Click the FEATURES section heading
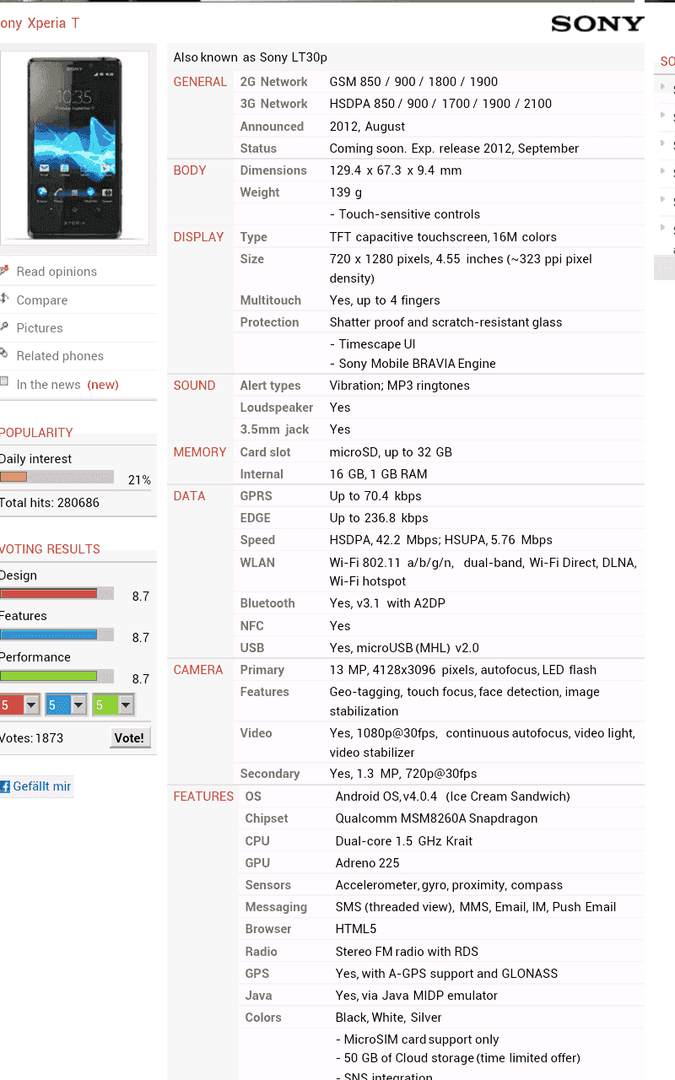 [x=203, y=796]
